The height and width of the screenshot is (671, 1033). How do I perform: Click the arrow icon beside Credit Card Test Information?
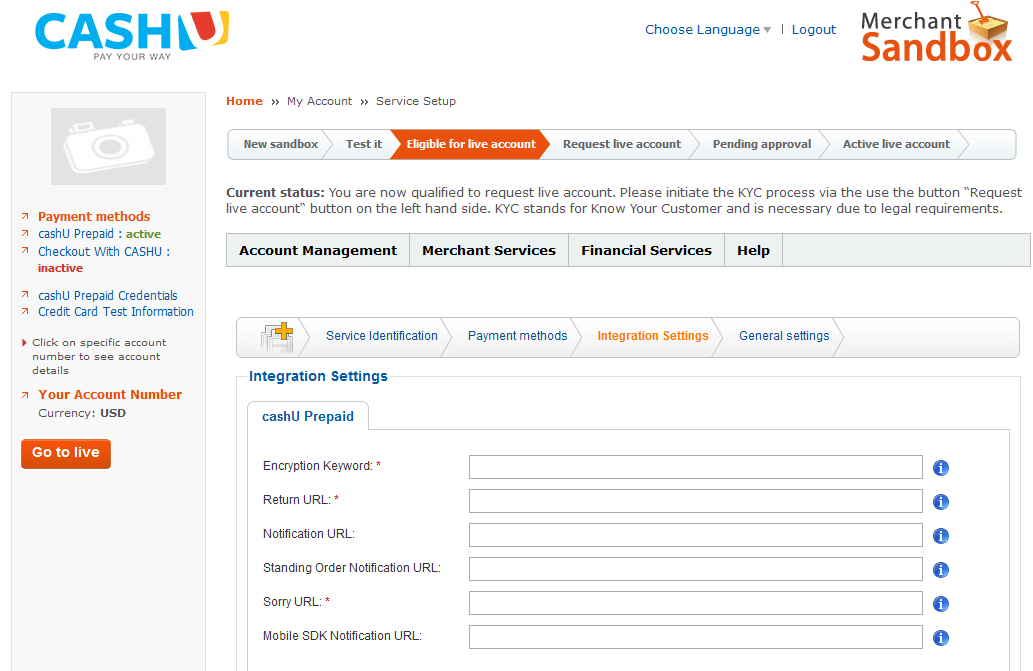(25, 311)
